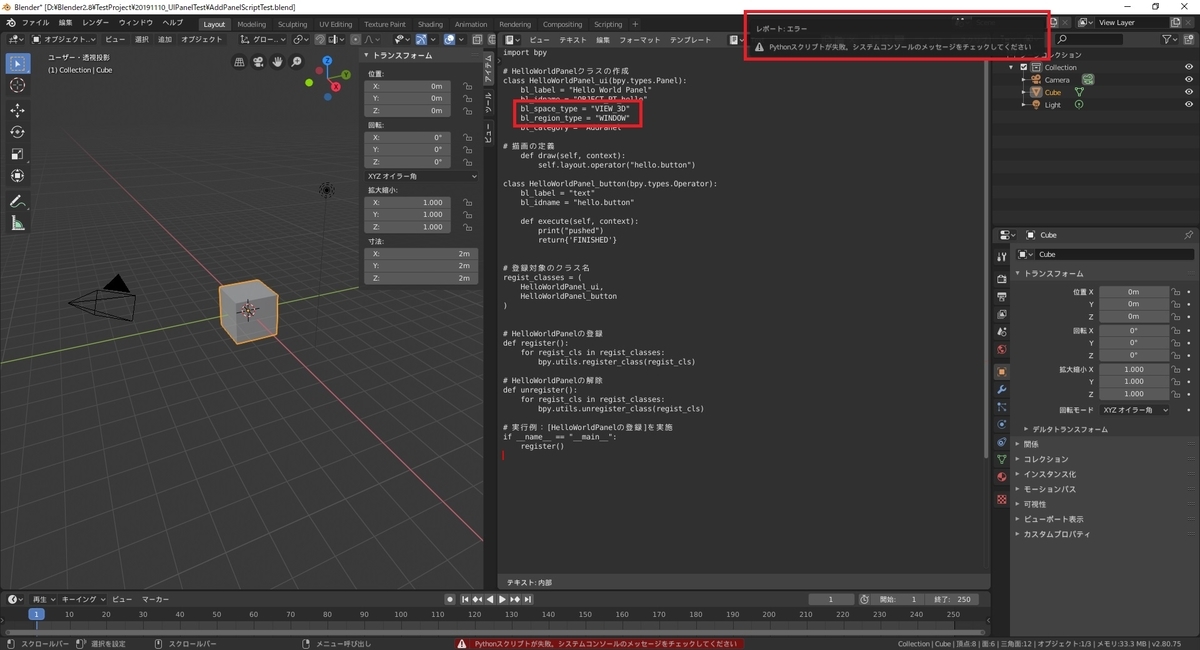Open text editor テンプレート menu
Viewport: 1200px width, 650px height.
[691, 39]
